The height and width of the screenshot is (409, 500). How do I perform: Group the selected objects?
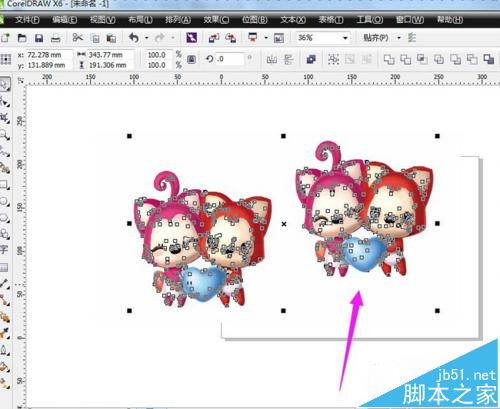333,59
